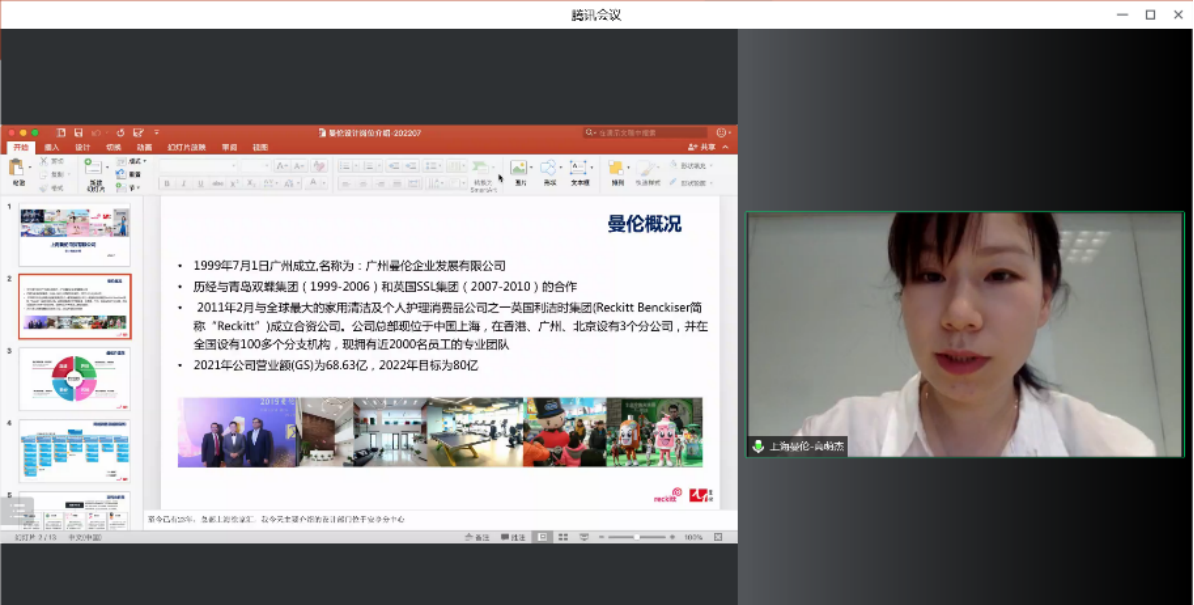Click the Cut scissors icon
This screenshot has height=605, width=1194.
coord(44,161)
